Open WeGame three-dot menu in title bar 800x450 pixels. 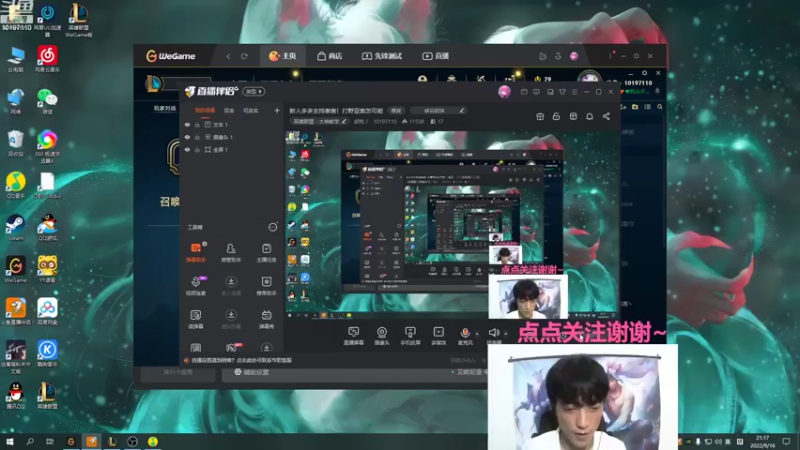coord(610,56)
